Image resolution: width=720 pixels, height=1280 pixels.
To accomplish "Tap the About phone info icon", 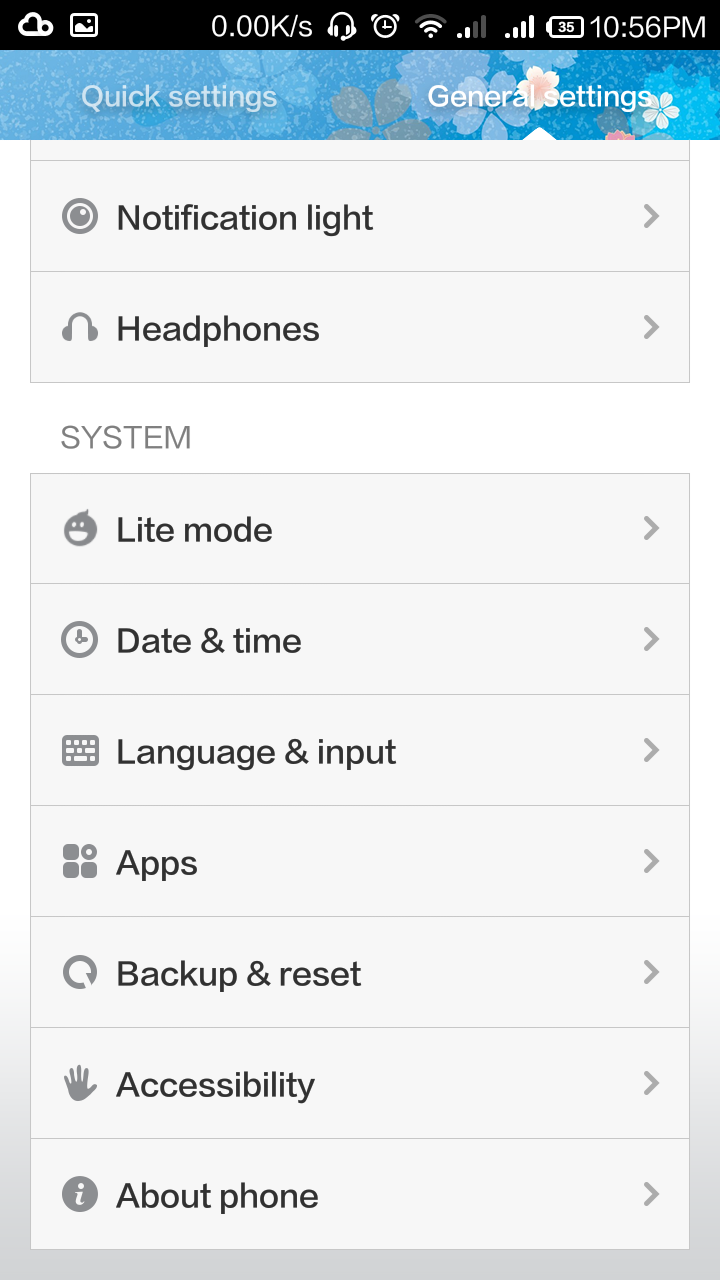I will tap(80, 1195).
